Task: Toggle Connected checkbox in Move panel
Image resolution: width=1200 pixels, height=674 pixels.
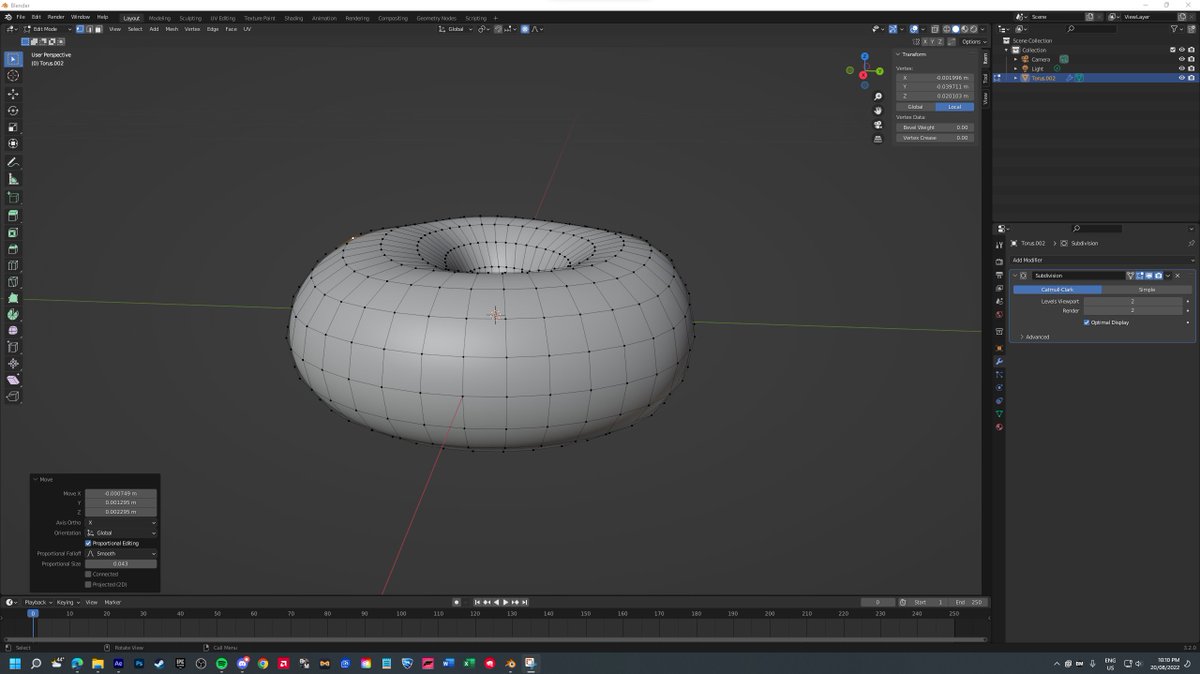Action: (88, 574)
